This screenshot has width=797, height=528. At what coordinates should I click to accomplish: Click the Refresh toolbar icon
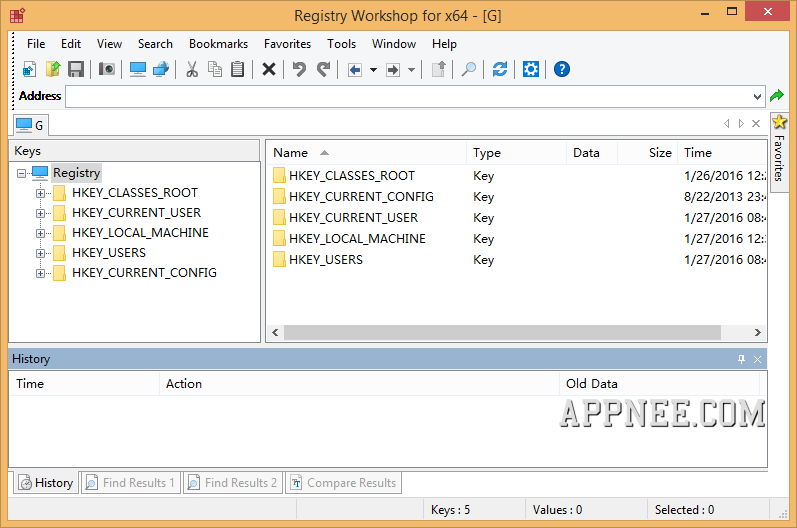click(x=500, y=69)
